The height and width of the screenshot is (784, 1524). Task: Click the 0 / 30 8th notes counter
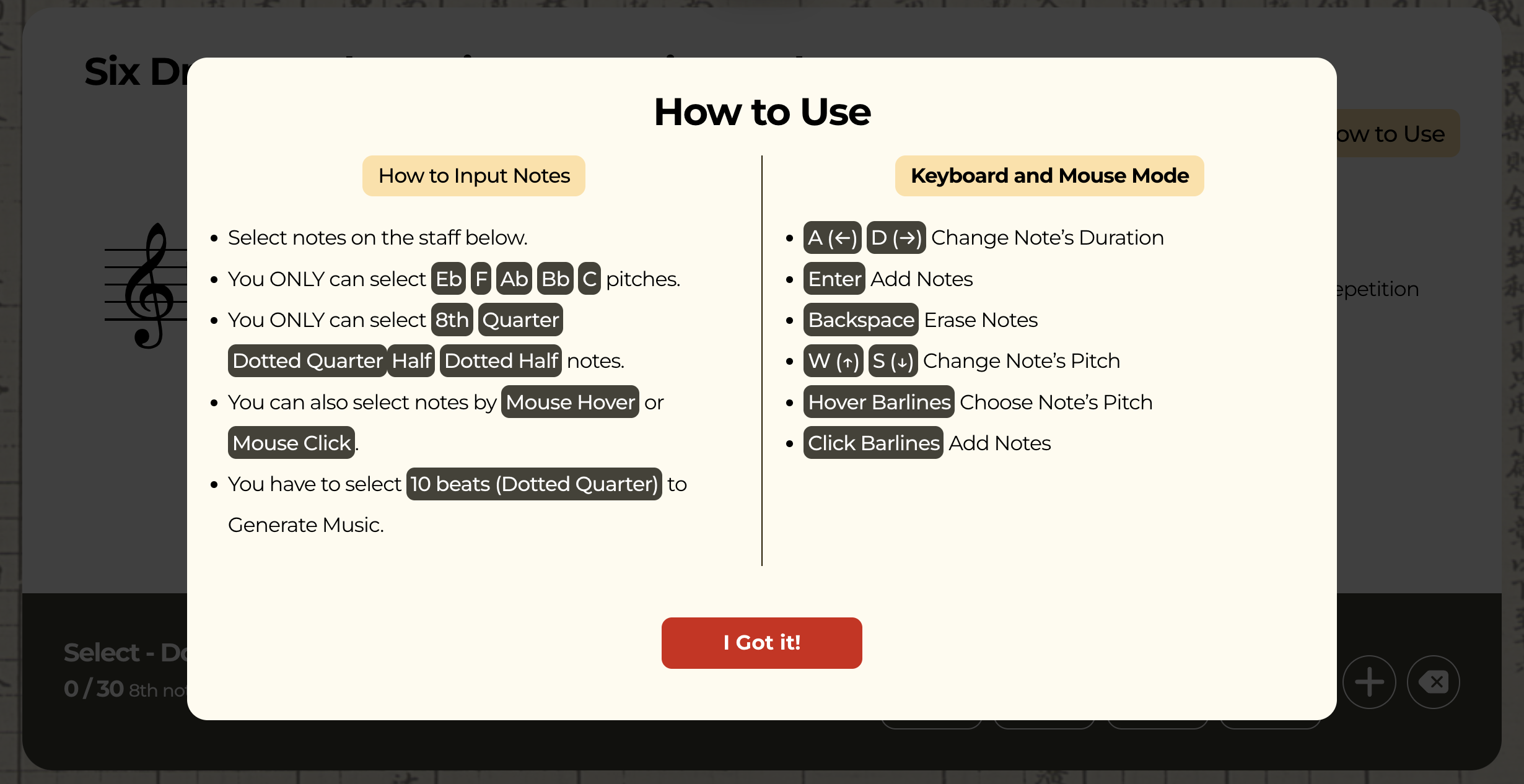(x=125, y=689)
